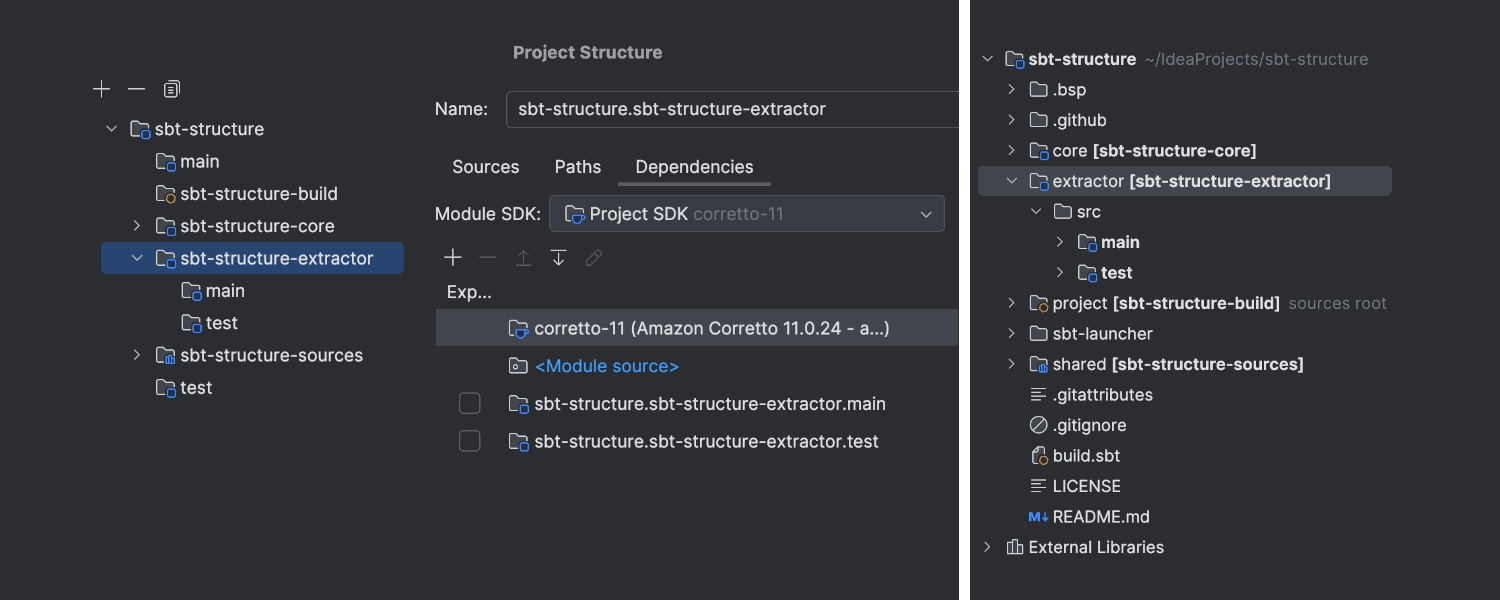Click the edit dependency pencil icon

pos(593,258)
